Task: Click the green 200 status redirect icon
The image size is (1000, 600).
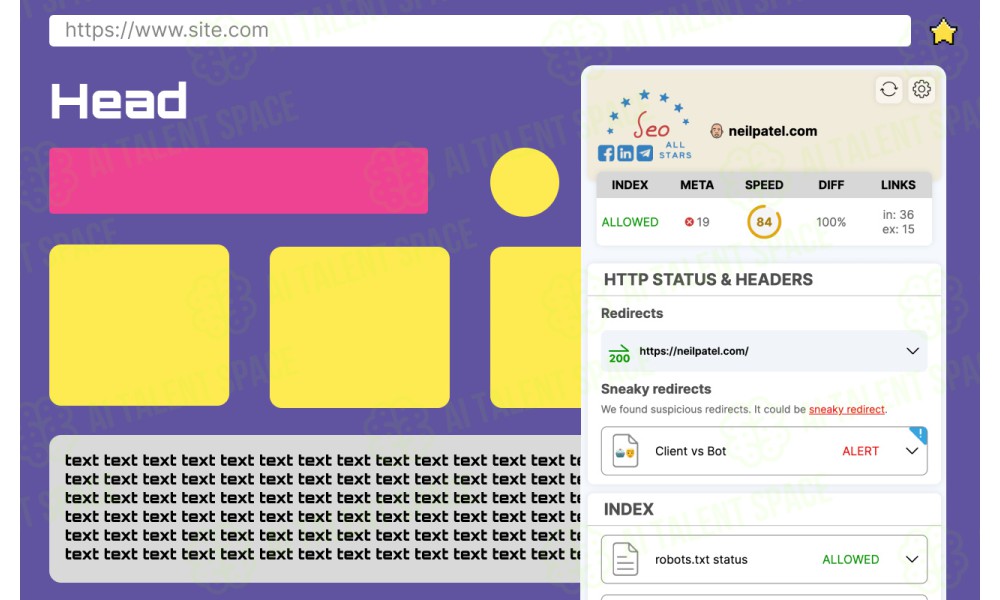Action: (x=619, y=353)
